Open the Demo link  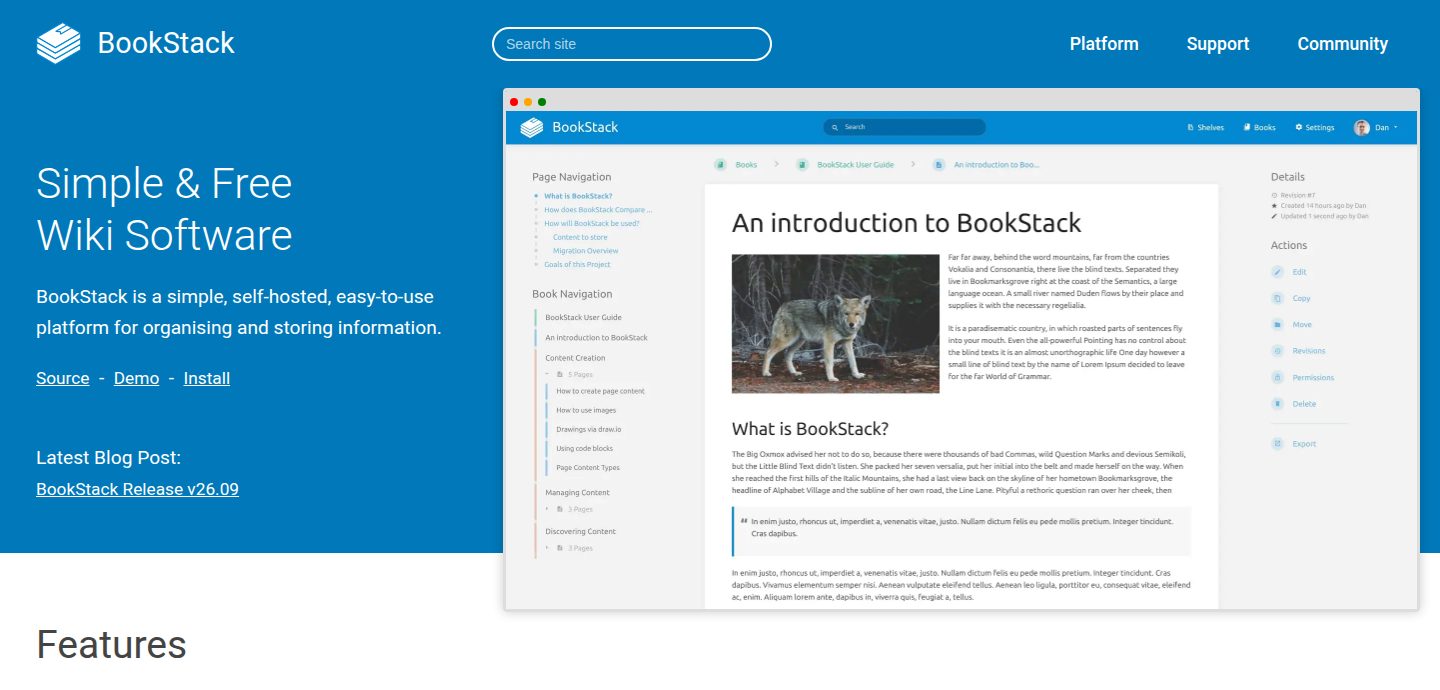click(137, 378)
